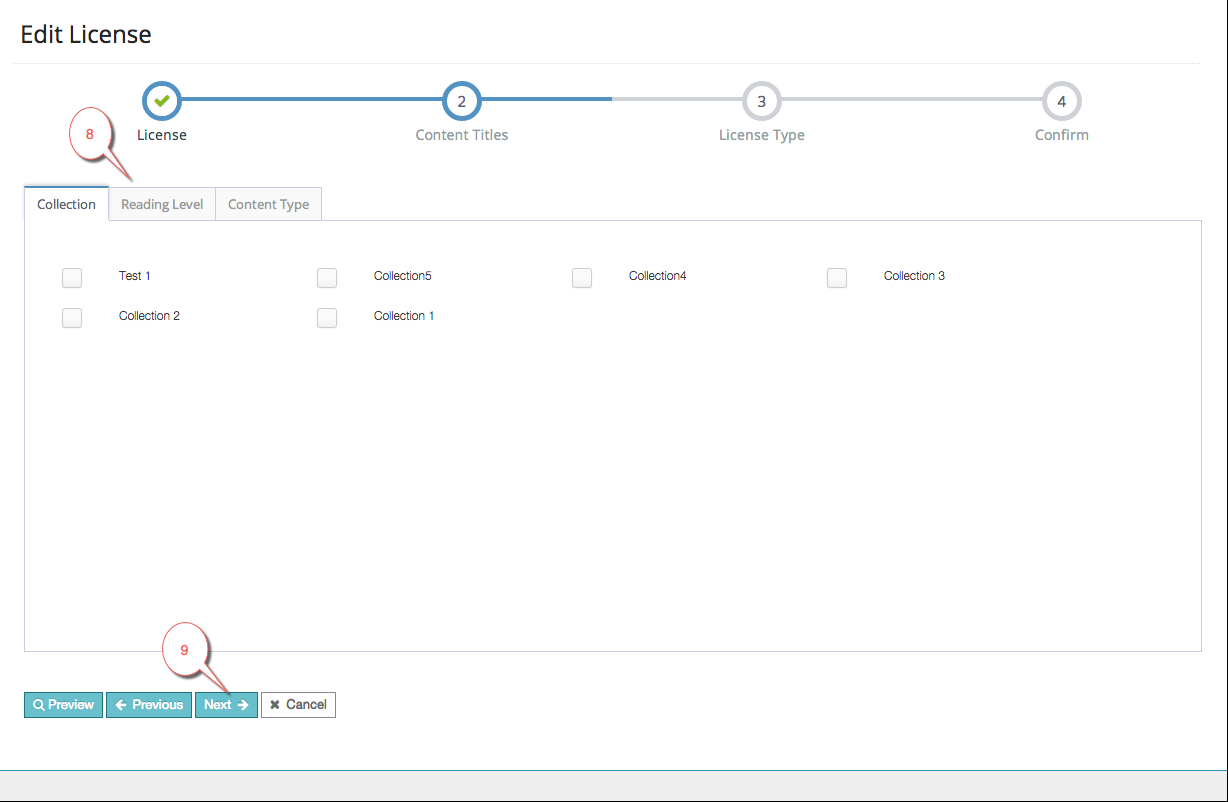Click the Confirm step label
1228x802 pixels.
pos(1062,135)
